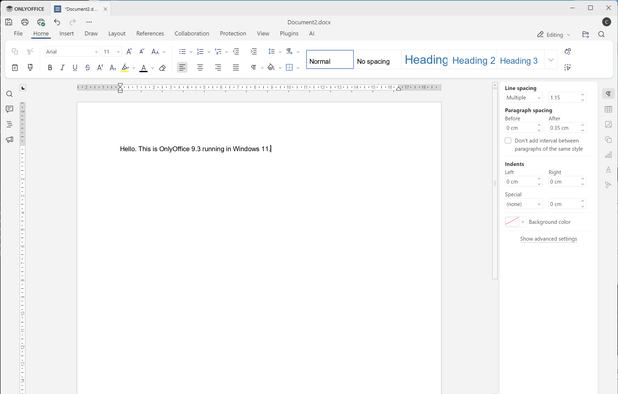Open the Find panel in left sidebar
The height and width of the screenshot is (394, 618).
coord(9,94)
